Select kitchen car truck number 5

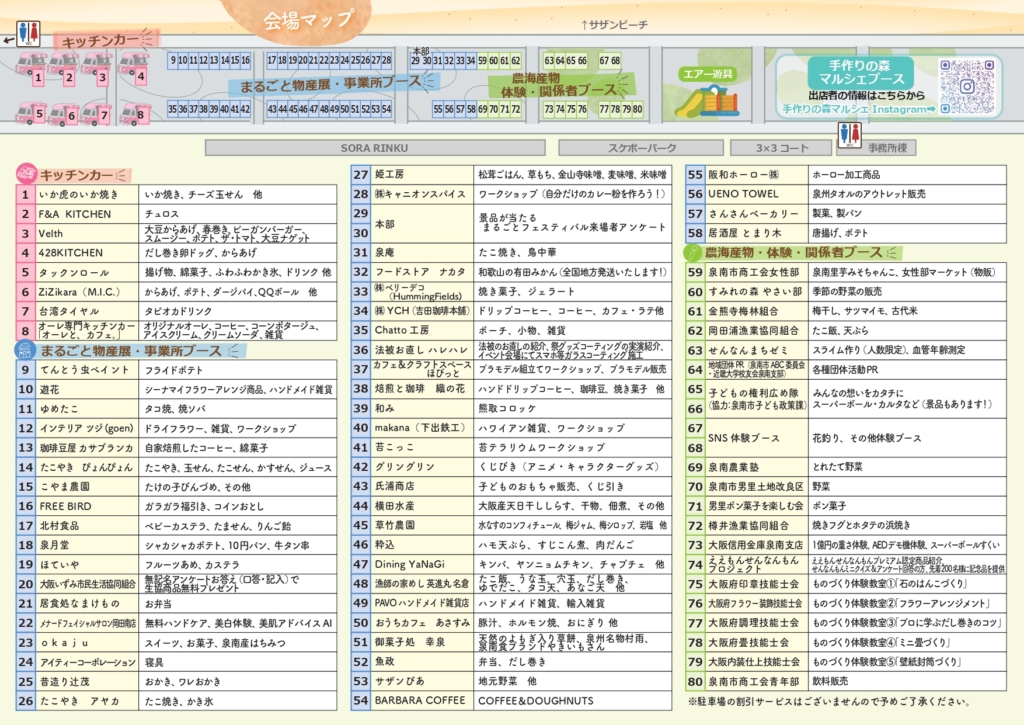coord(31,113)
